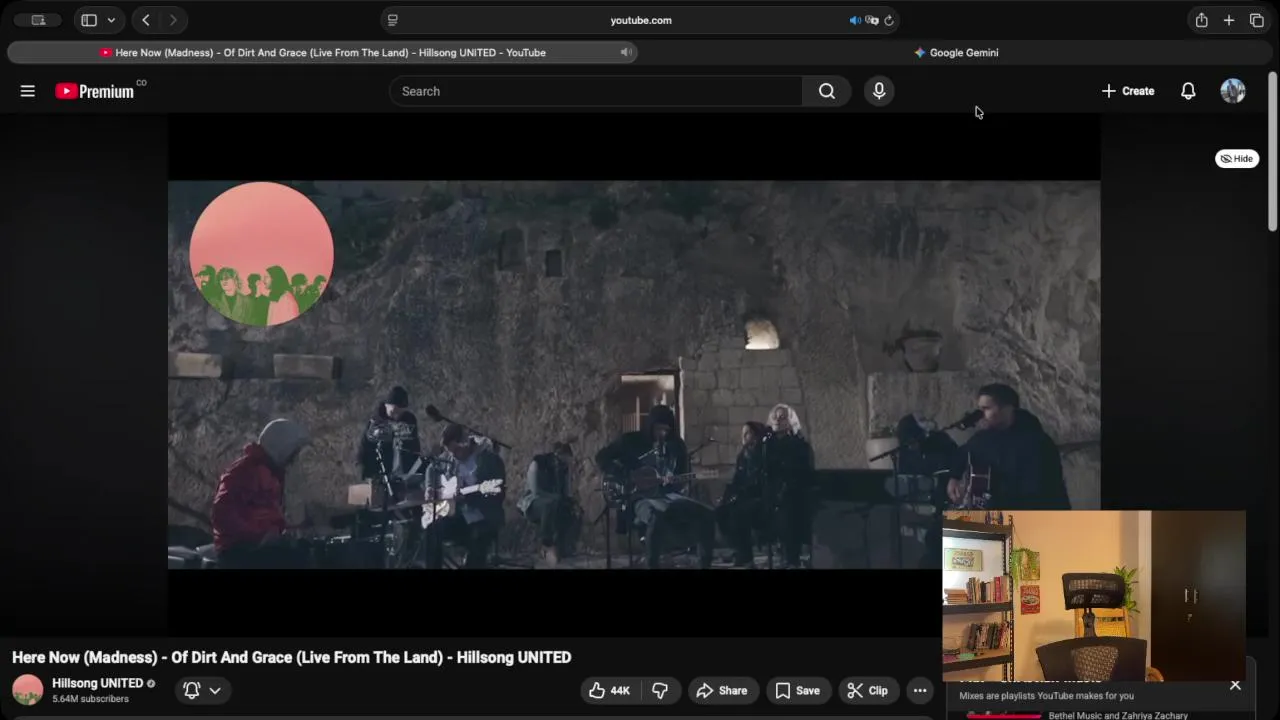Open the notifications bell
Image resolution: width=1280 pixels, height=720 pixels.
pyautogui.click(x=1188, y=91)
